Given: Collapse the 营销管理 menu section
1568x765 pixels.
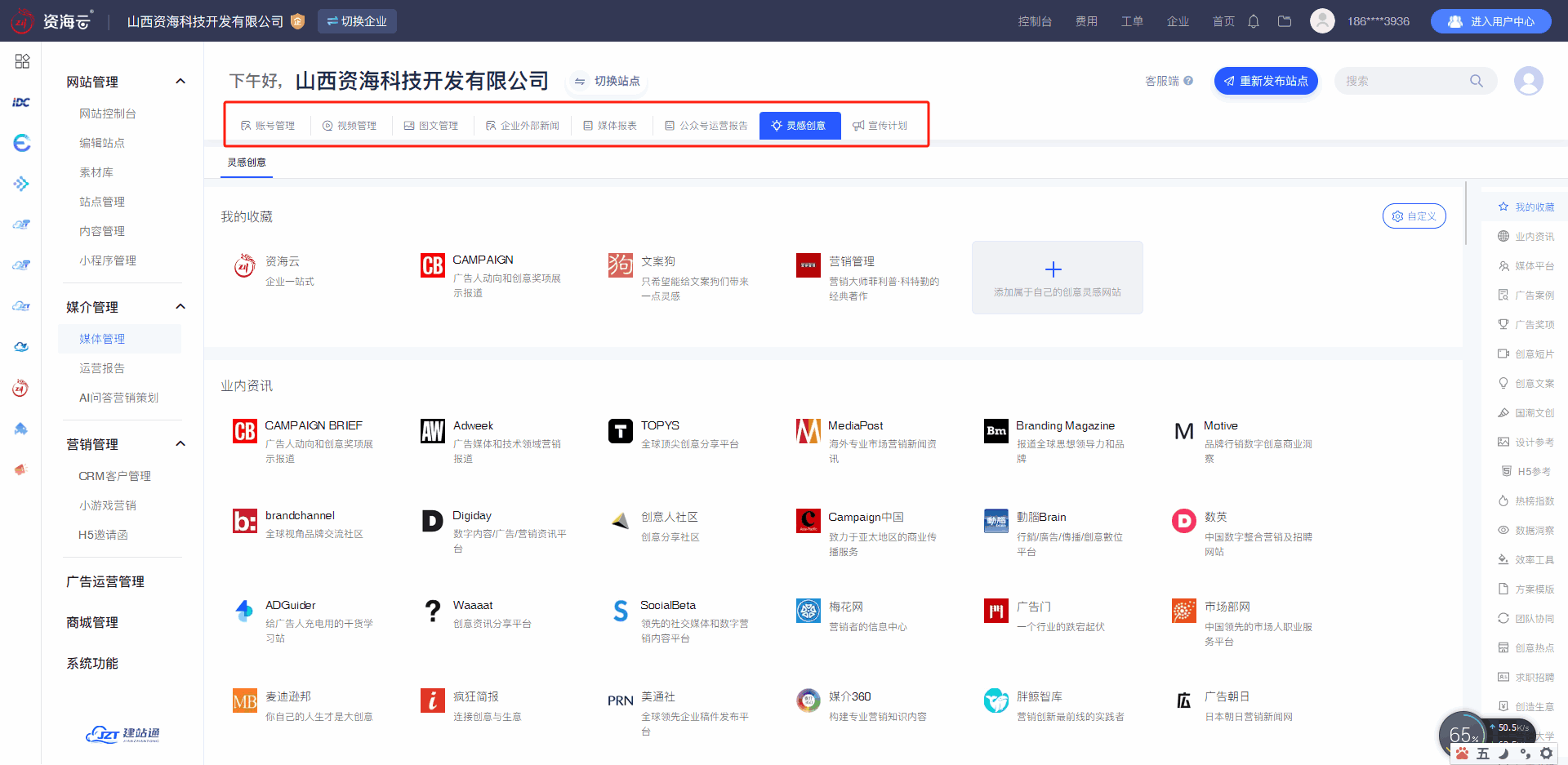Looking at the screenshot, I should [x=180, y=444].
